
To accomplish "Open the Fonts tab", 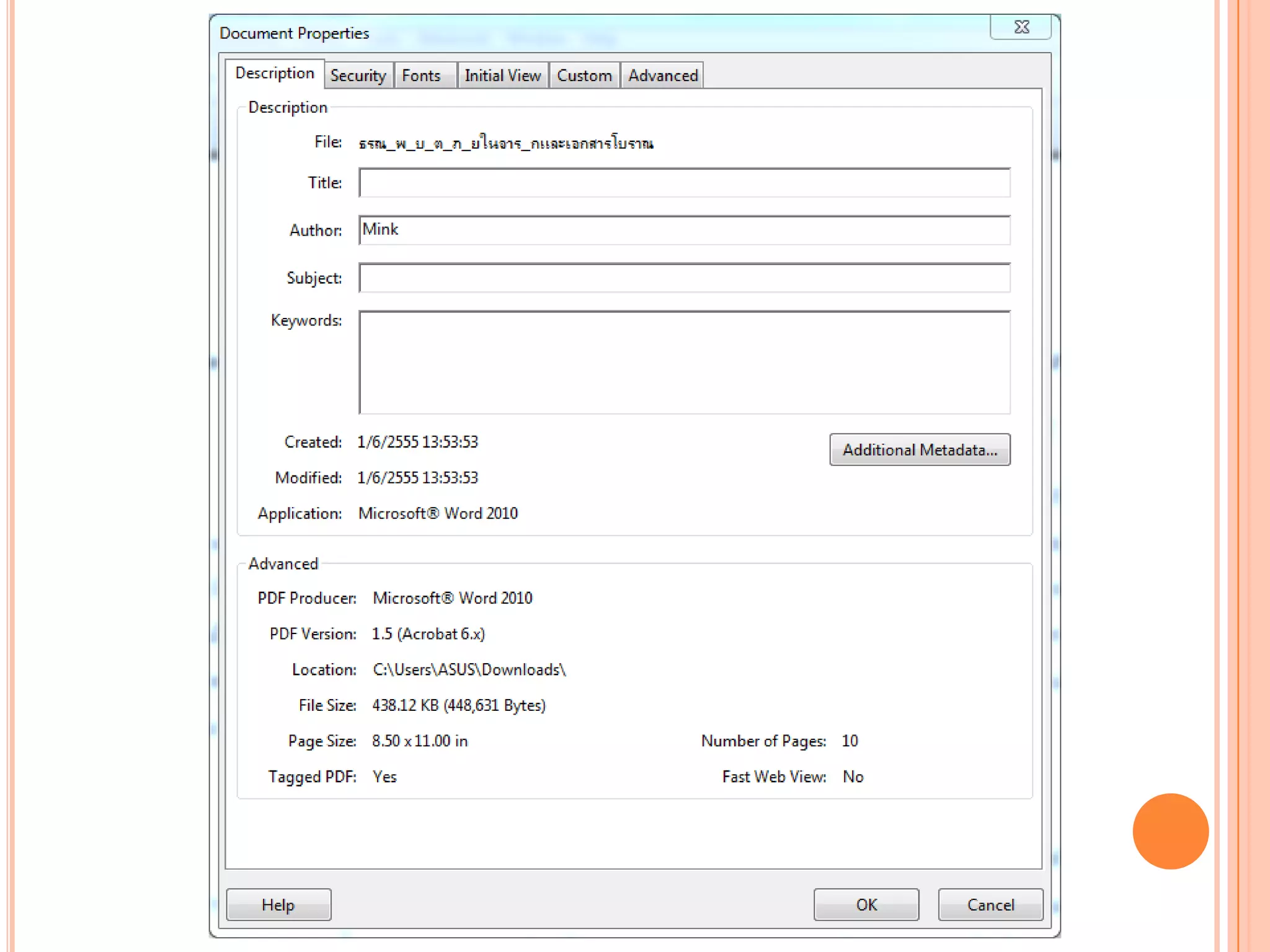I will (x=422, y=76).
